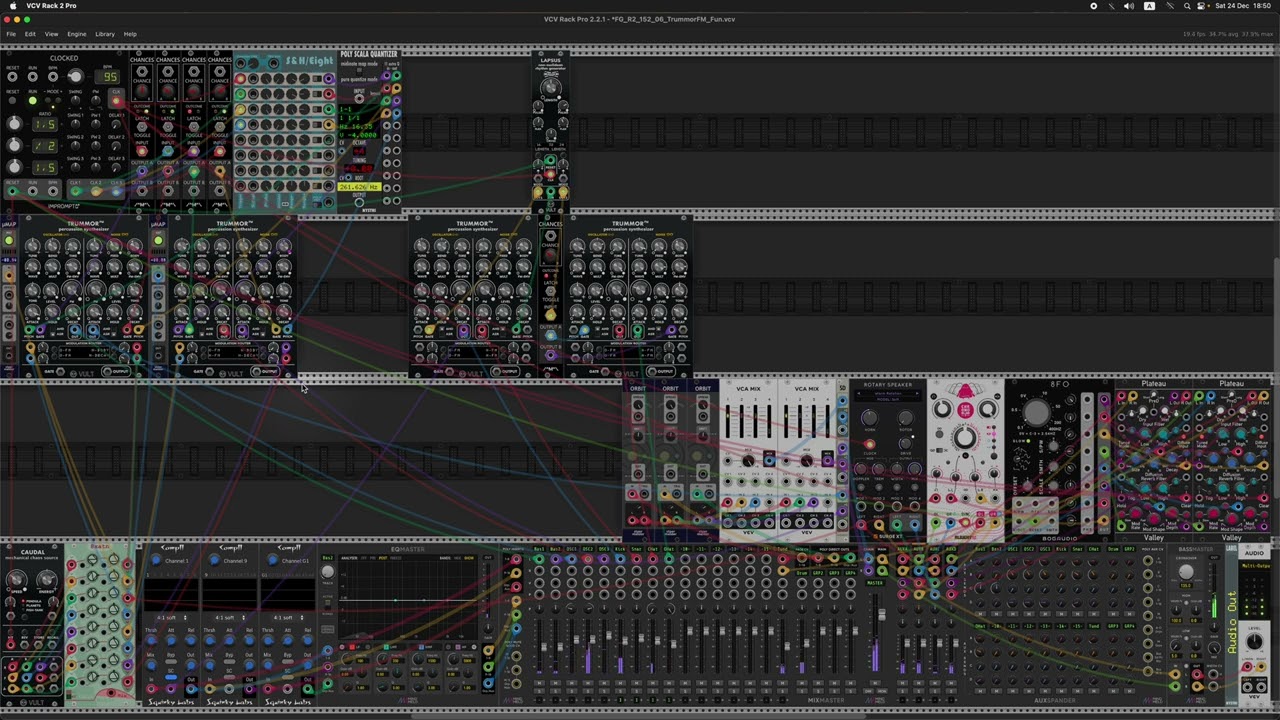Click the CLOCK jack on Rotary Speaker
This screenshot has height=720, width=1280.
point(869,445)
